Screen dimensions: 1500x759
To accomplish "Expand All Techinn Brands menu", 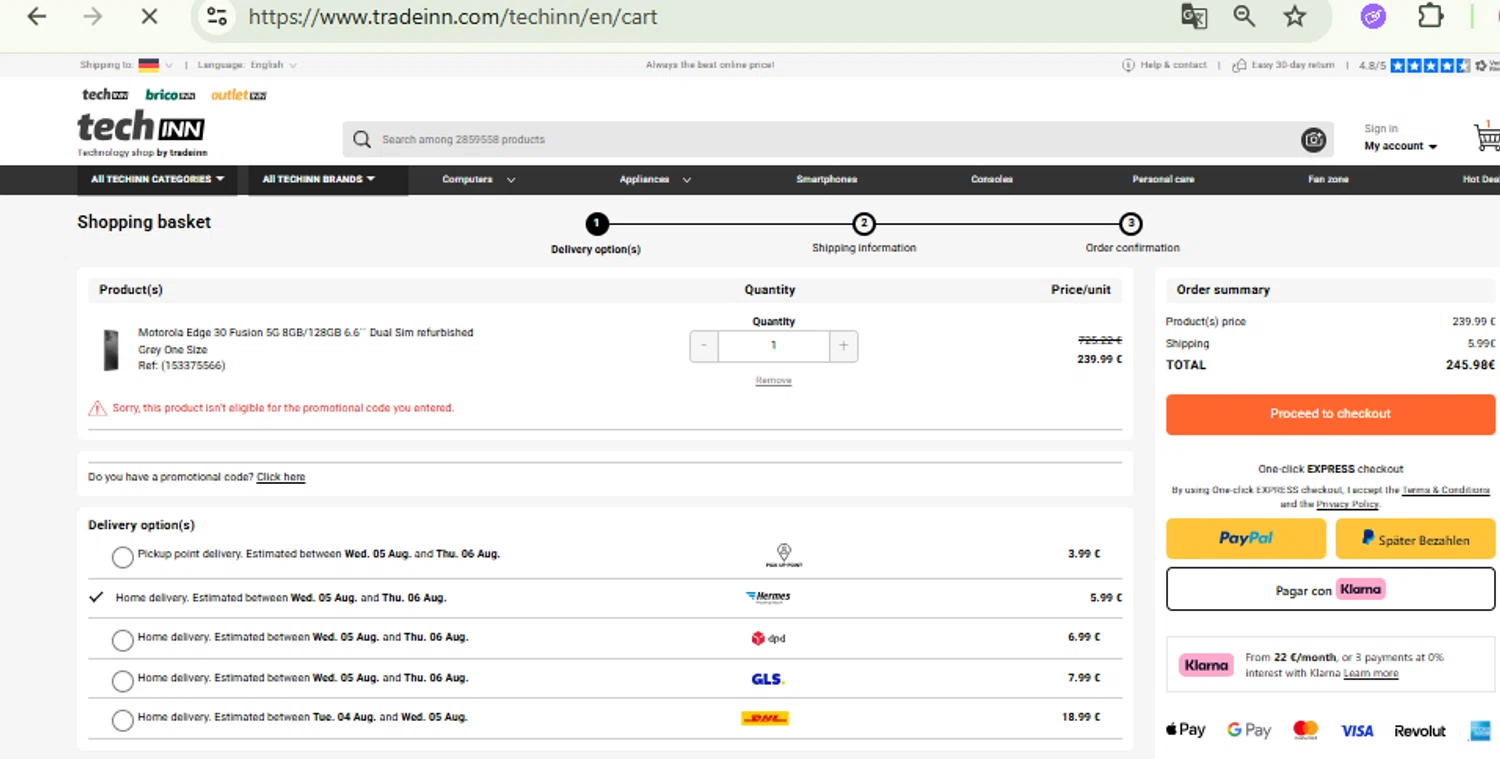I will [328, 180].
